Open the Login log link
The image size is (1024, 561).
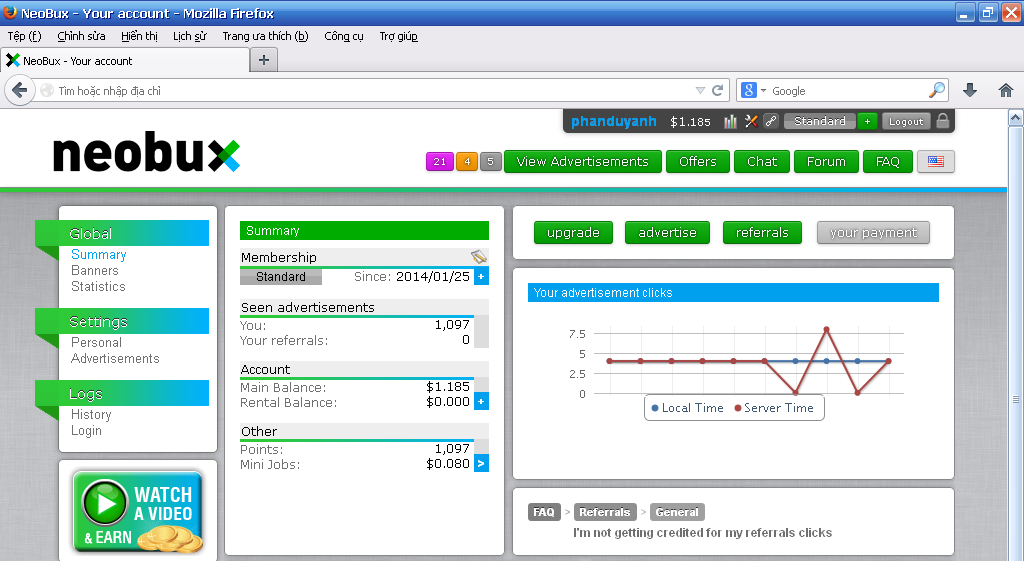click(x=86, y=431)
